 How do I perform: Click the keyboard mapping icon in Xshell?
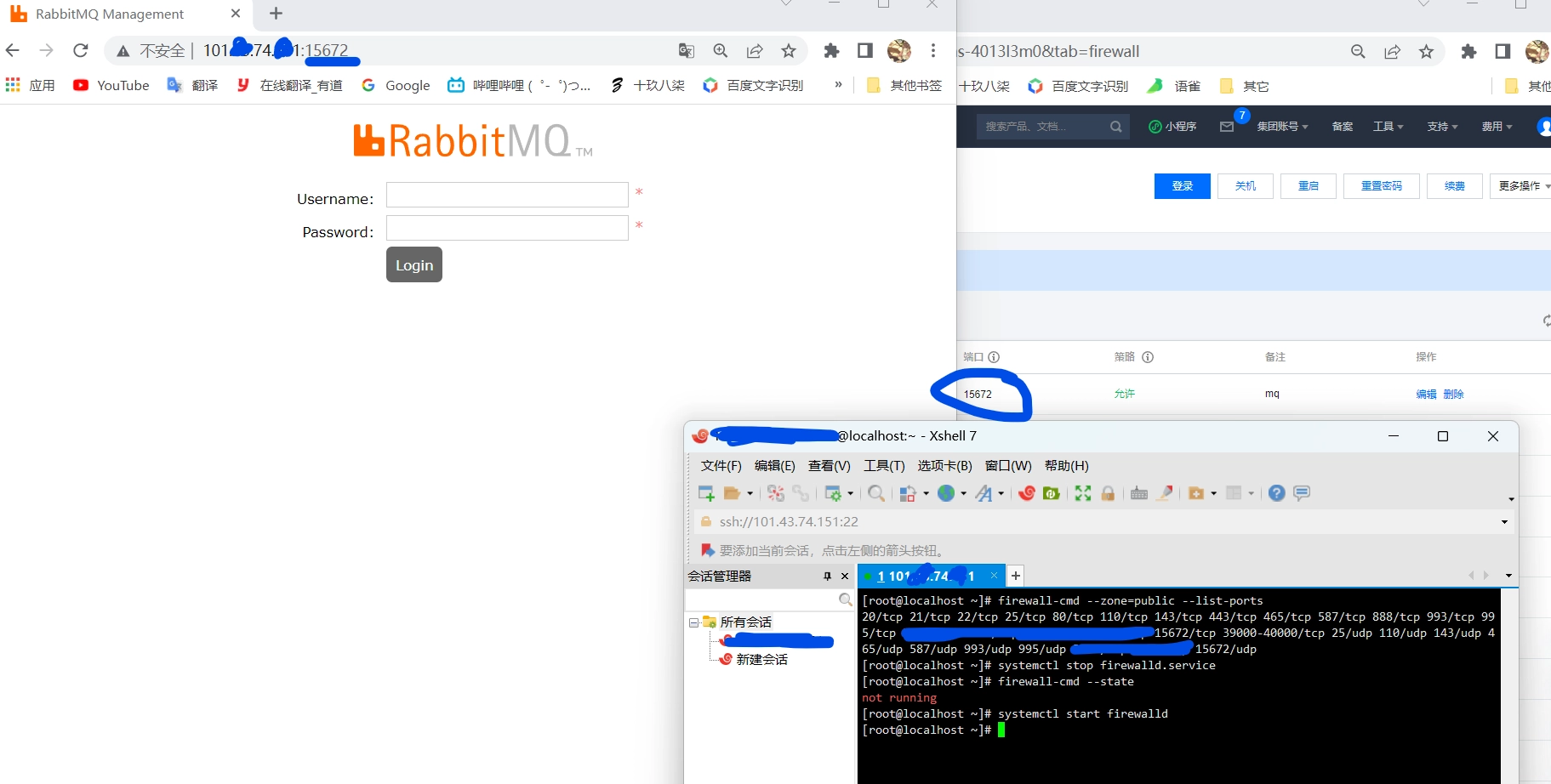(x=1139, y=493)
